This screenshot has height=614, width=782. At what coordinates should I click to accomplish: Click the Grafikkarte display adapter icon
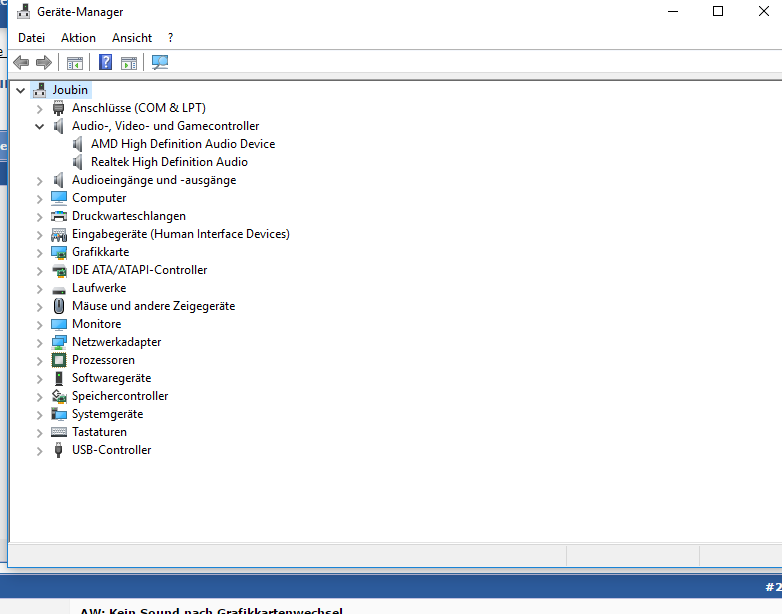tap(59, 252)
